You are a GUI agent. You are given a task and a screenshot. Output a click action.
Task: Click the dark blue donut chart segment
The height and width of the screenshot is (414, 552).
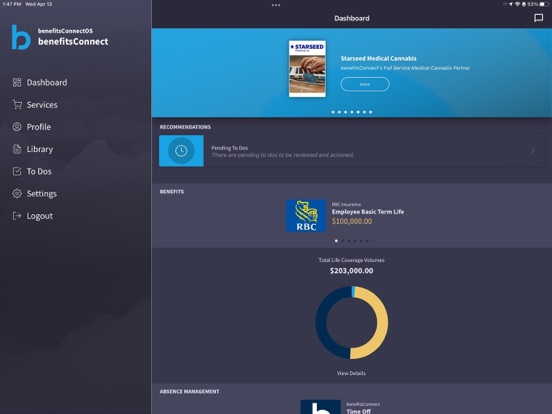321,323
